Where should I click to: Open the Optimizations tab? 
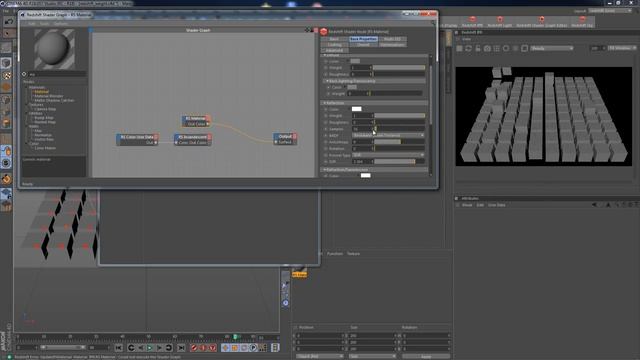coord(392,44)
